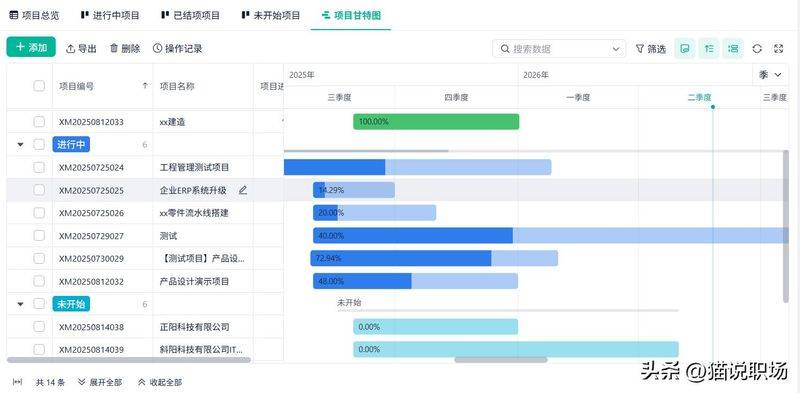The image size is (800, 393).
Task: Click the search magnifier icon
Action: click(x=505, y=49)
